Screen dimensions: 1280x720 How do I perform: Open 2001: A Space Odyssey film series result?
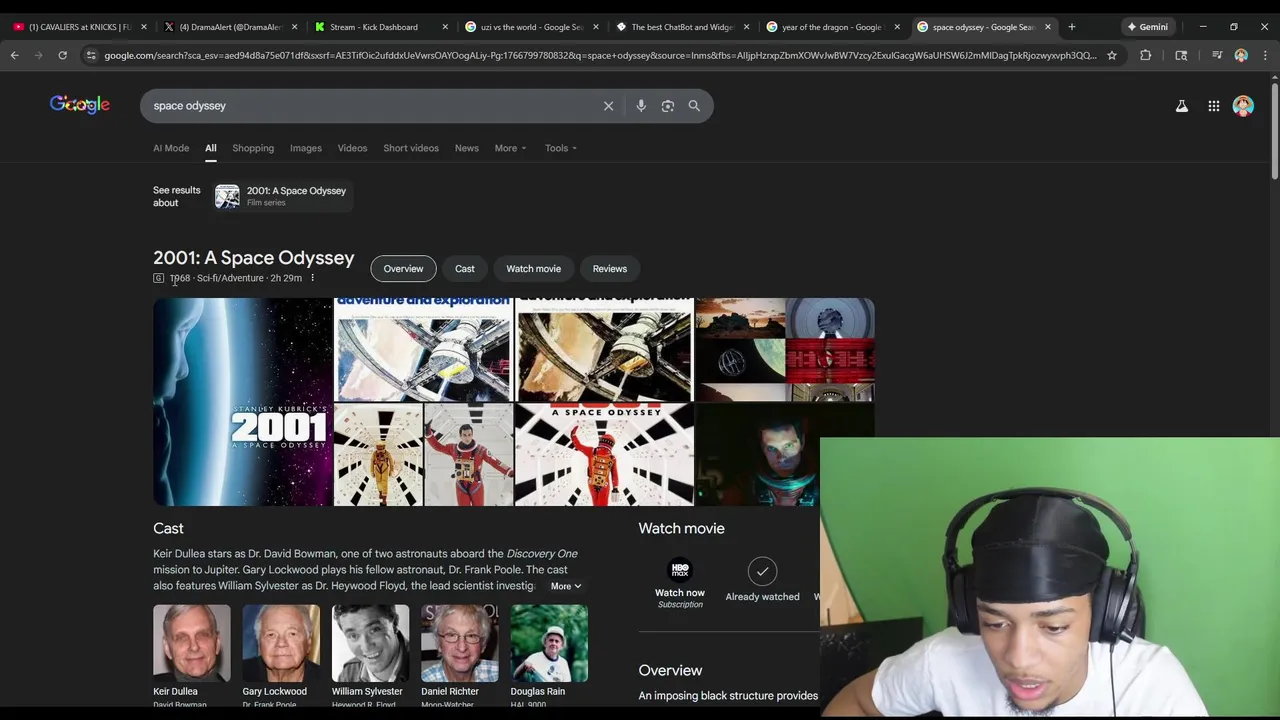coord(284,196)
